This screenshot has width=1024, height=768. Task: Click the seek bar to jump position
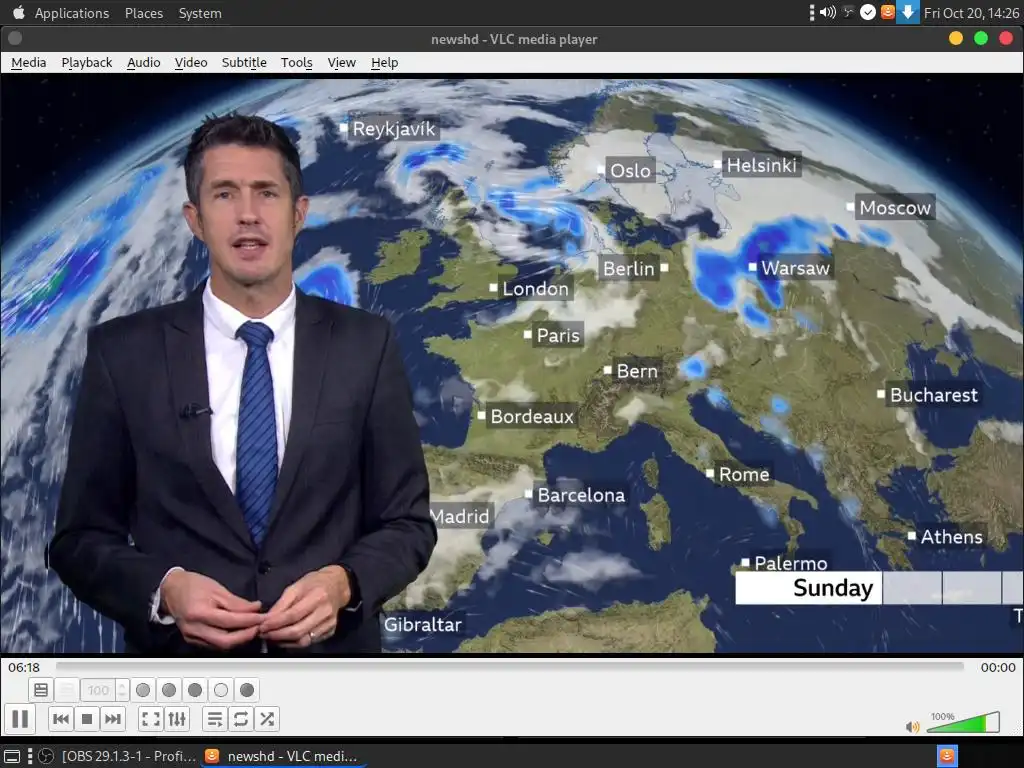tap(509, 666)
